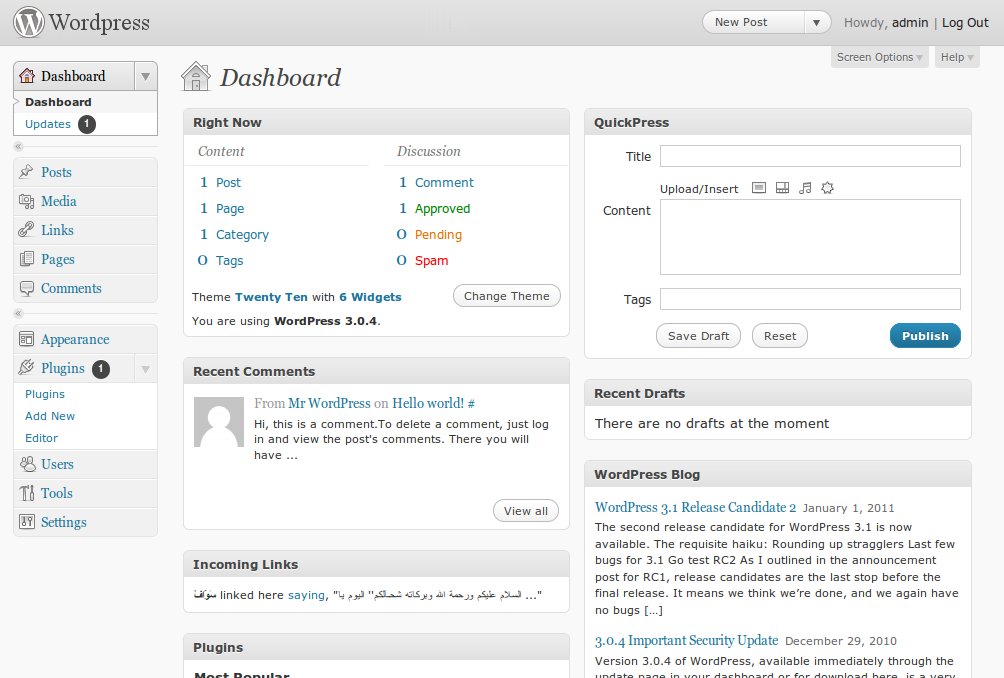1004x678 pixels.
Task: Click the New Post button
Action: 754,22
